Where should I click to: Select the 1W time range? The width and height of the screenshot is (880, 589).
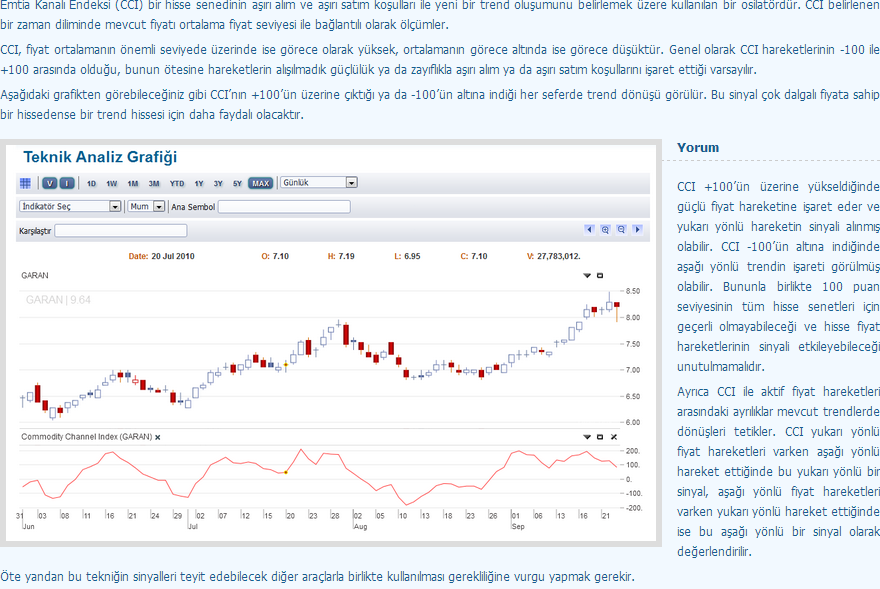pos(112,184)
